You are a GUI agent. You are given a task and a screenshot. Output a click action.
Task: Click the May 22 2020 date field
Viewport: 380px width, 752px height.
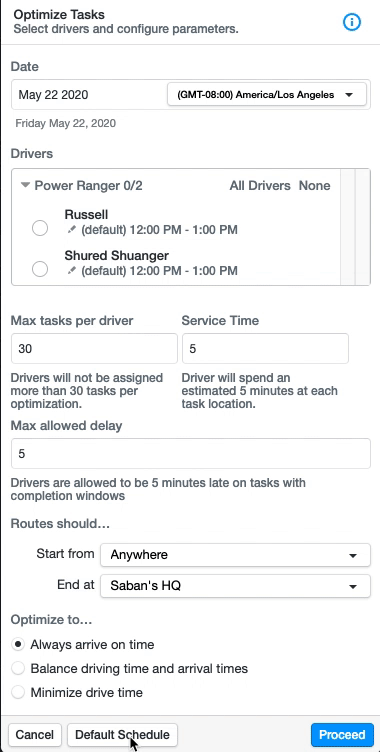(89, 94)
